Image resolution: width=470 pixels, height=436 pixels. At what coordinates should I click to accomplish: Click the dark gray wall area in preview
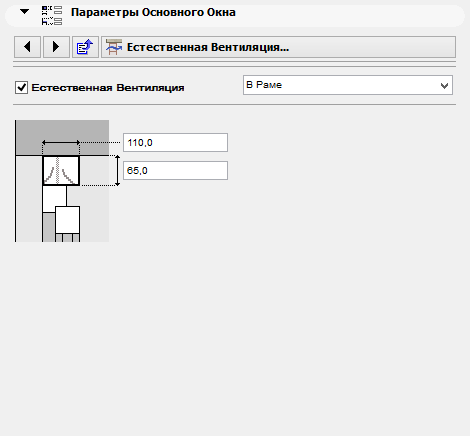pos(62,137)
